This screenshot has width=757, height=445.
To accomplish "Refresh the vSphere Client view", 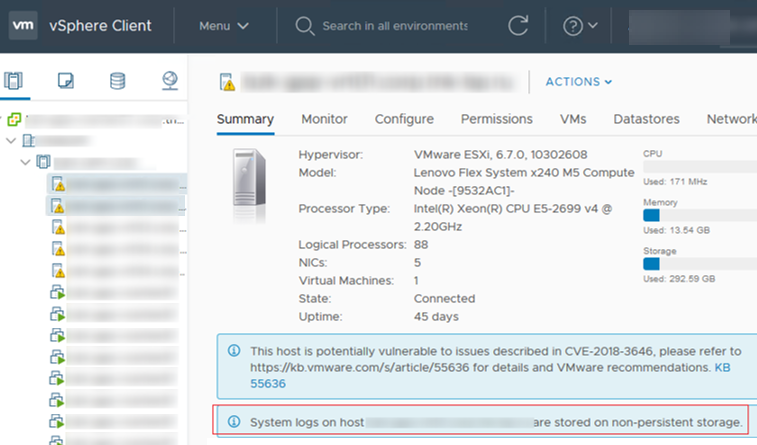I will (518, 26).
